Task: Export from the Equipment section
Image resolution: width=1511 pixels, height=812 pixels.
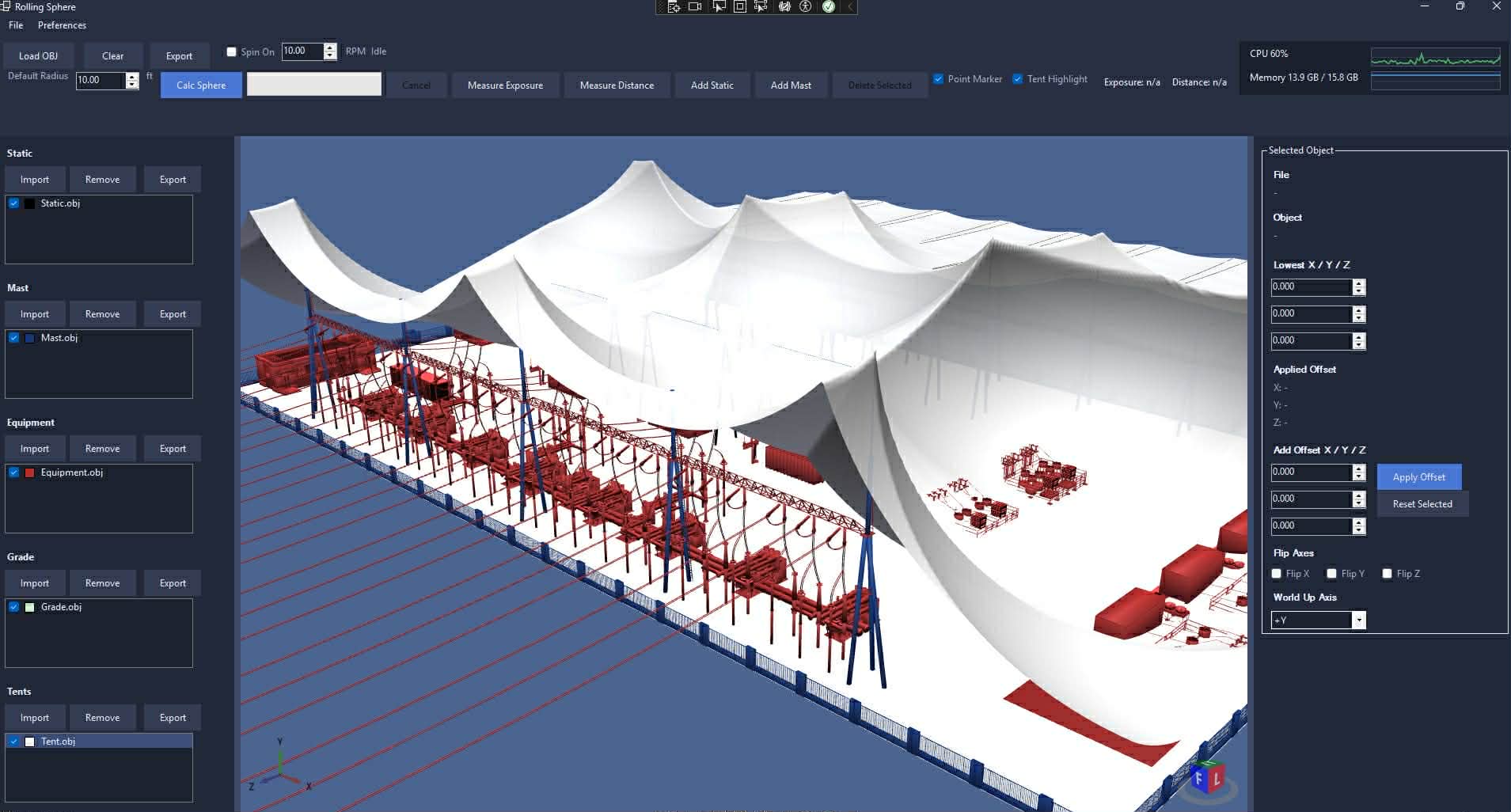Action: [x=173, y=449]
